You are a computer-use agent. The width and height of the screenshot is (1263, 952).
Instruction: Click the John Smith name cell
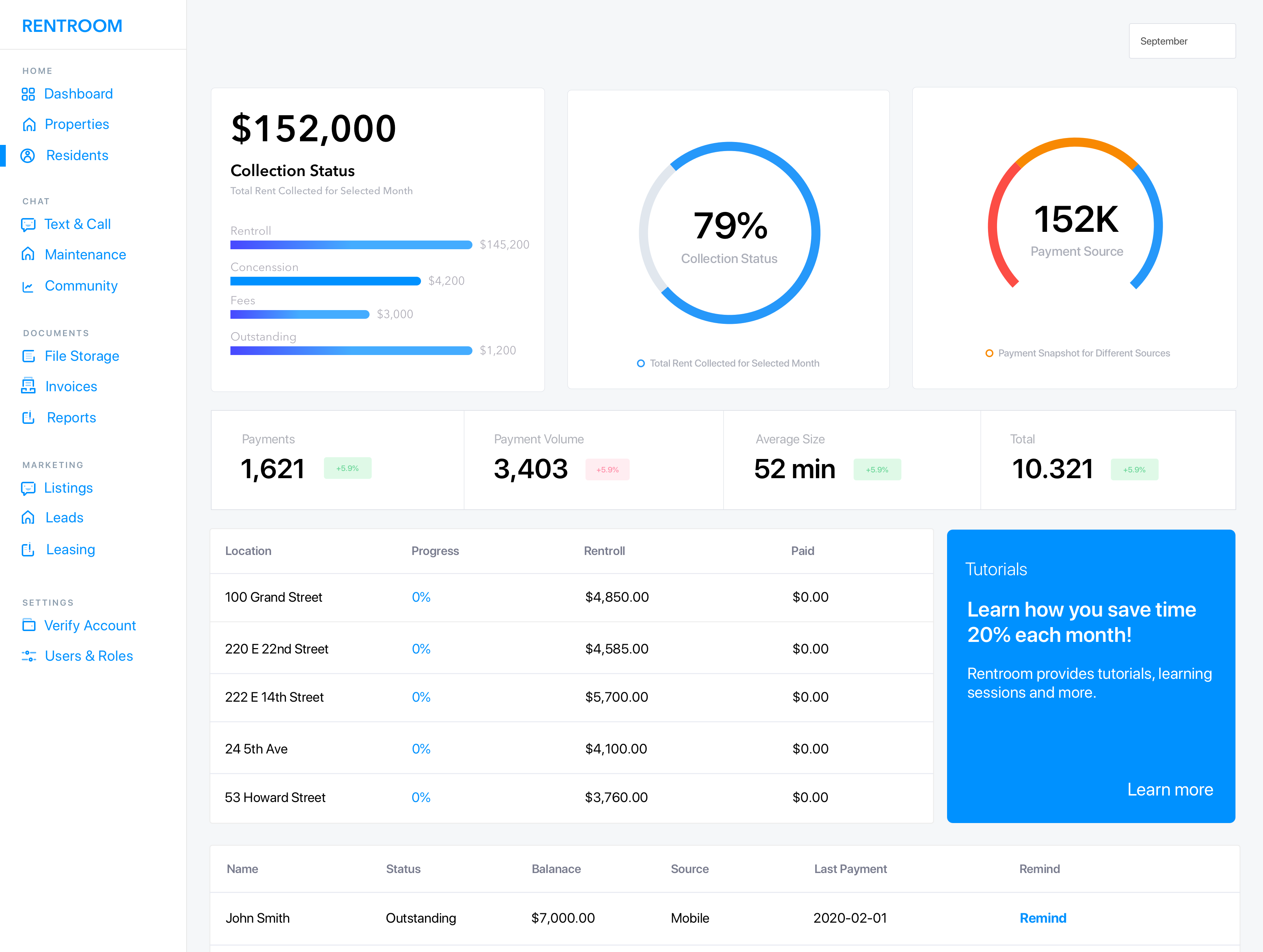(x=258, y=918)
